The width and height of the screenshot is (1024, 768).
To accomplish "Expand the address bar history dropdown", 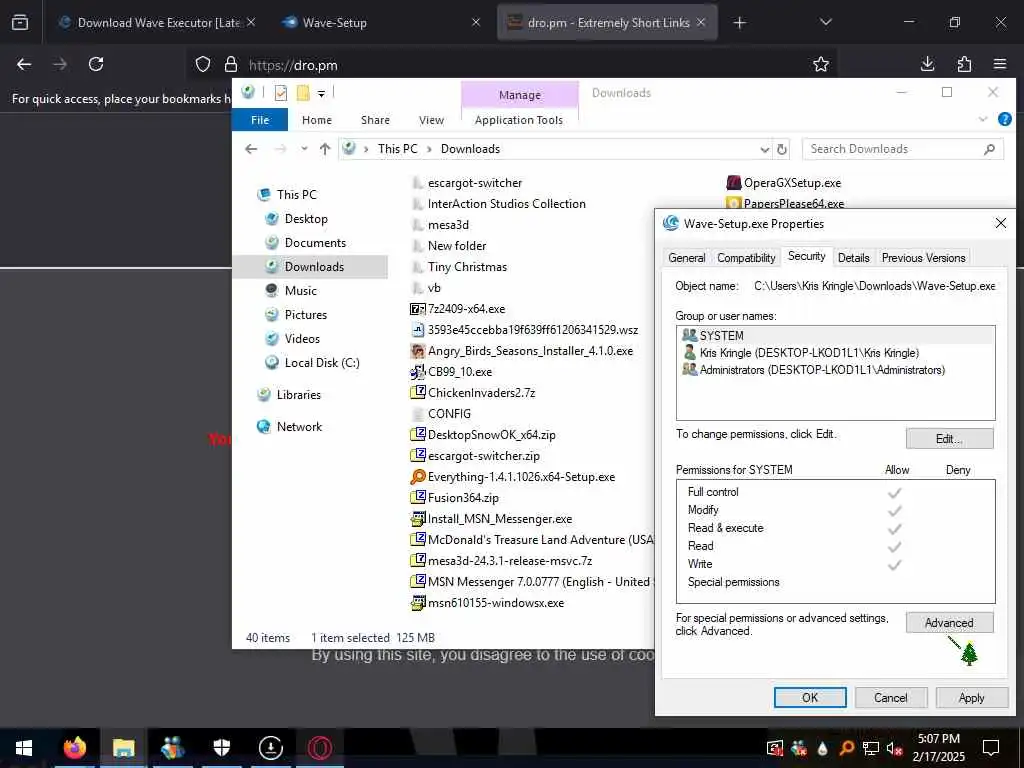I will (765, 150).
